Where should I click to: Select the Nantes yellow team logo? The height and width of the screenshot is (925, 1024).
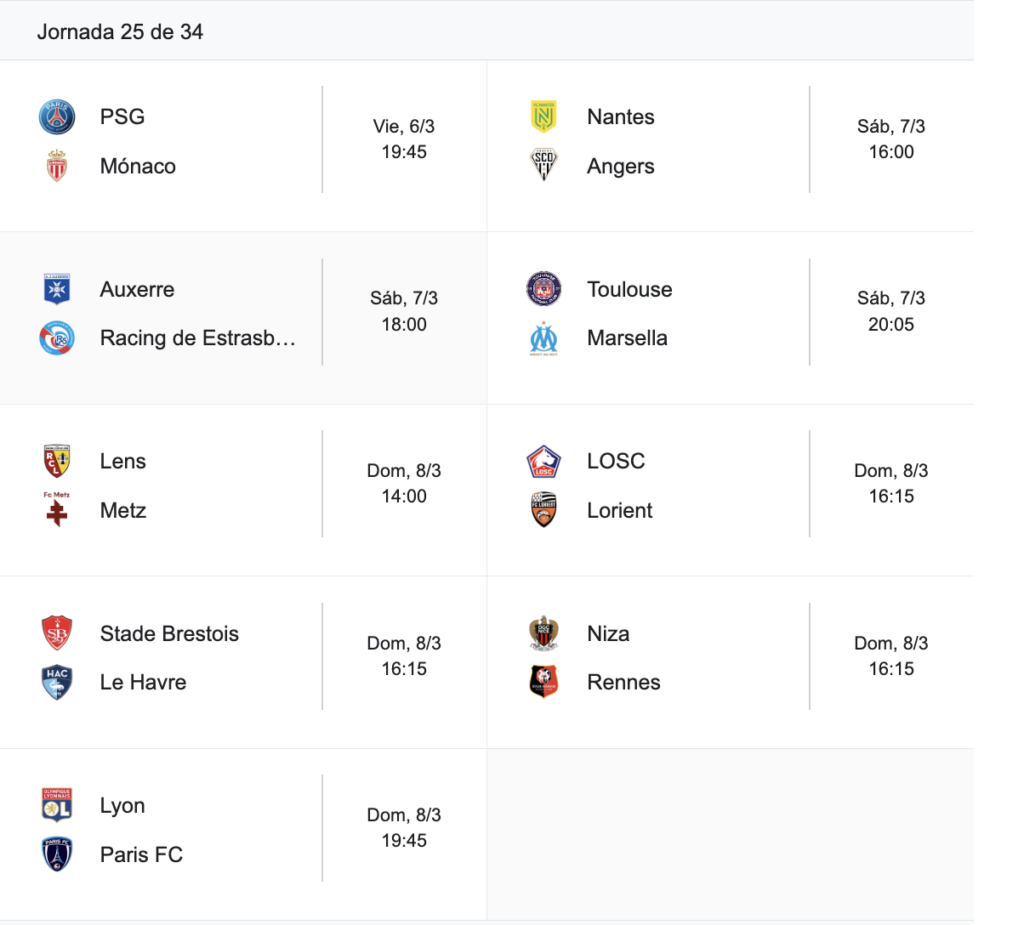click(544, 117)
